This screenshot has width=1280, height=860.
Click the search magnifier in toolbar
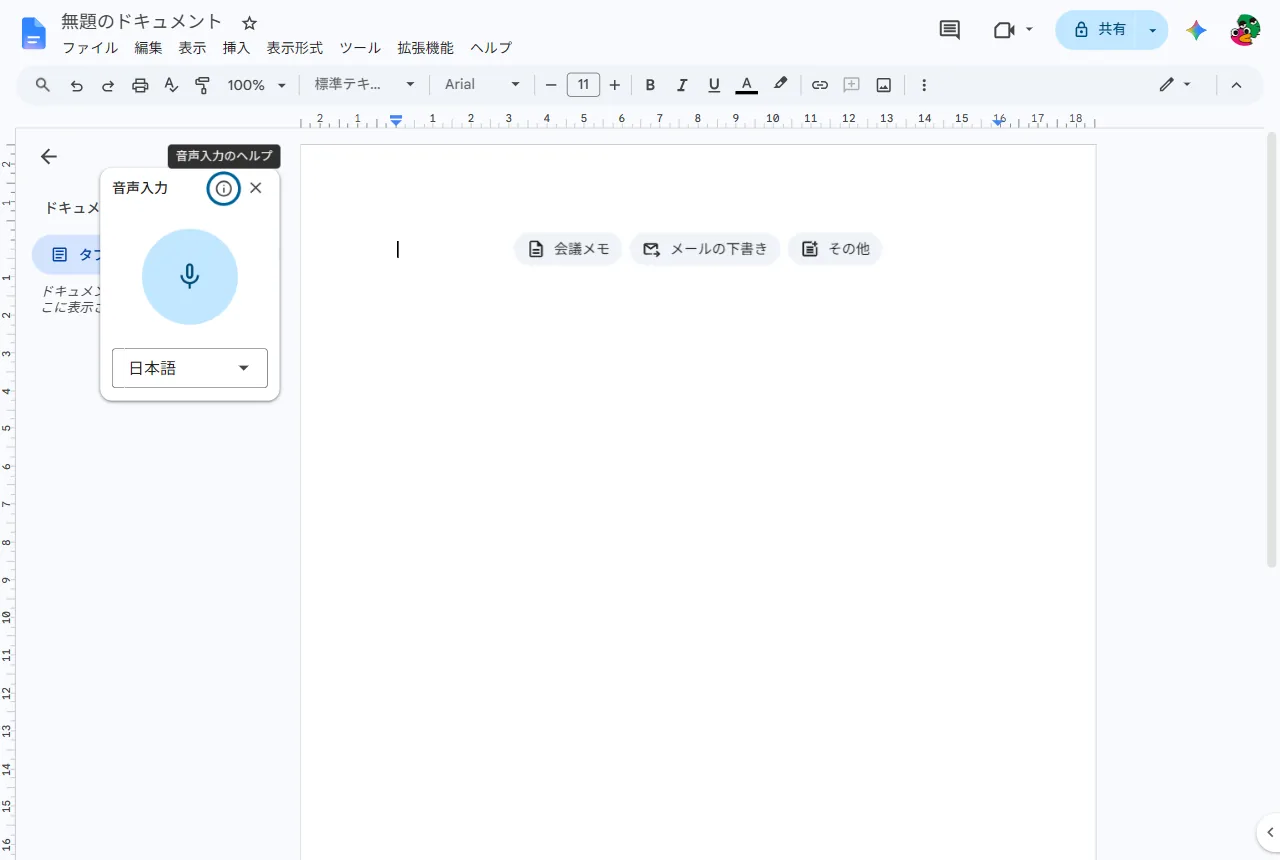click(x=43, y=85)
